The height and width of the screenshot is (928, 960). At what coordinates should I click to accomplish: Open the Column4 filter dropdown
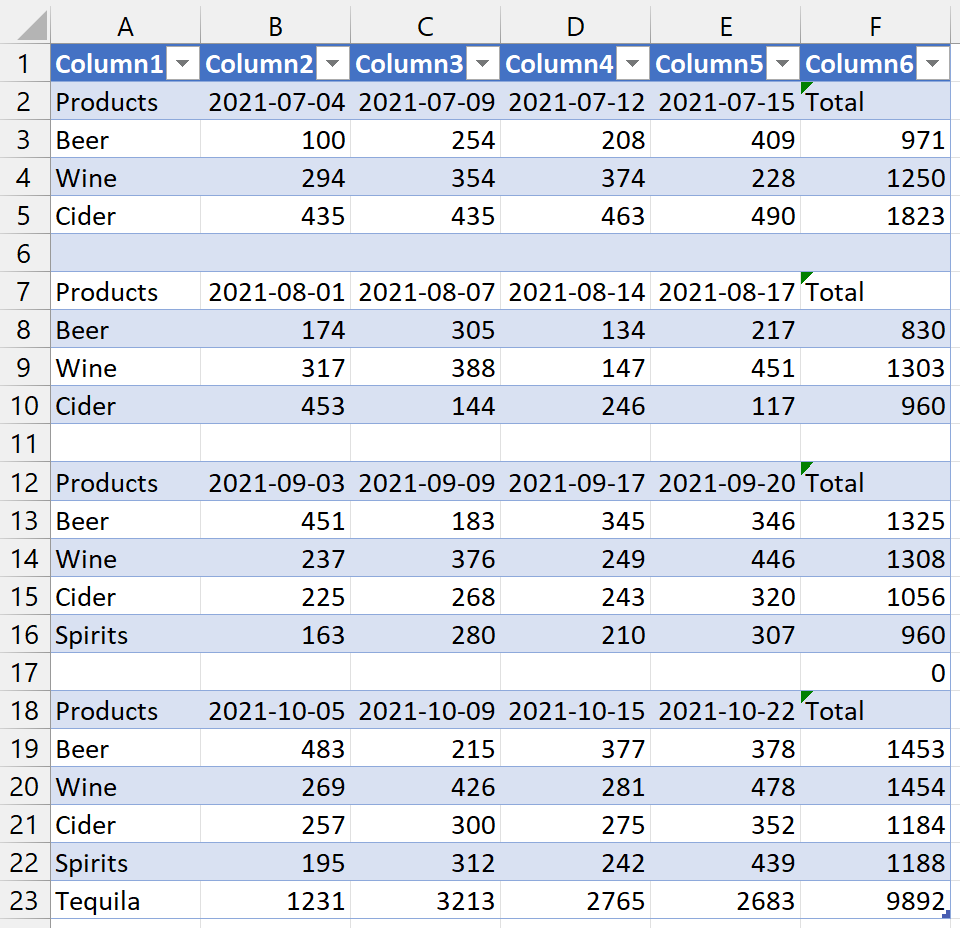tap(632, 63)
